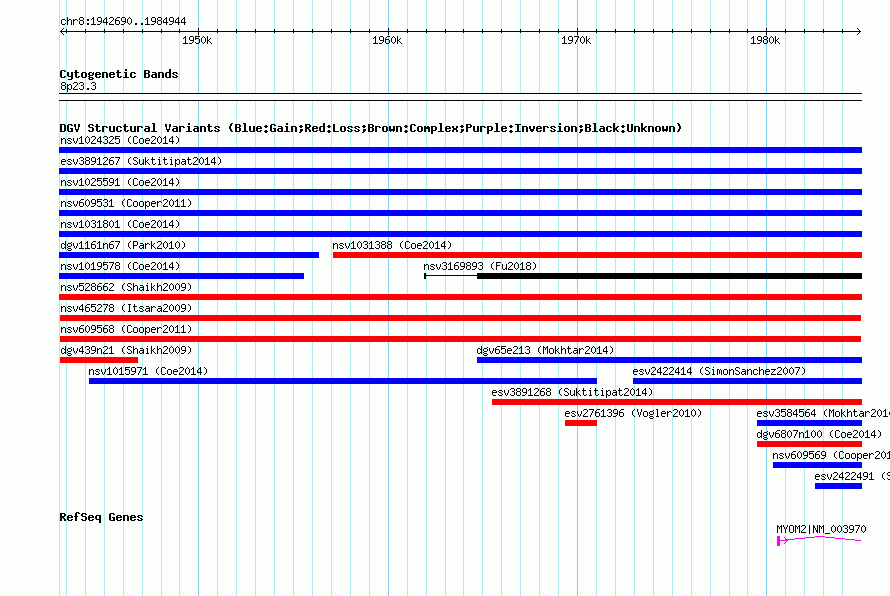
Task: Open the RefSeq Genes track heading
Action: (101, 517)
